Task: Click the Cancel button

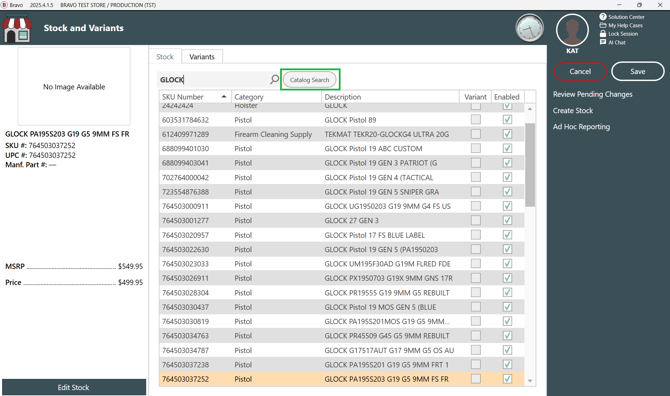Action: tap(580, 71)
